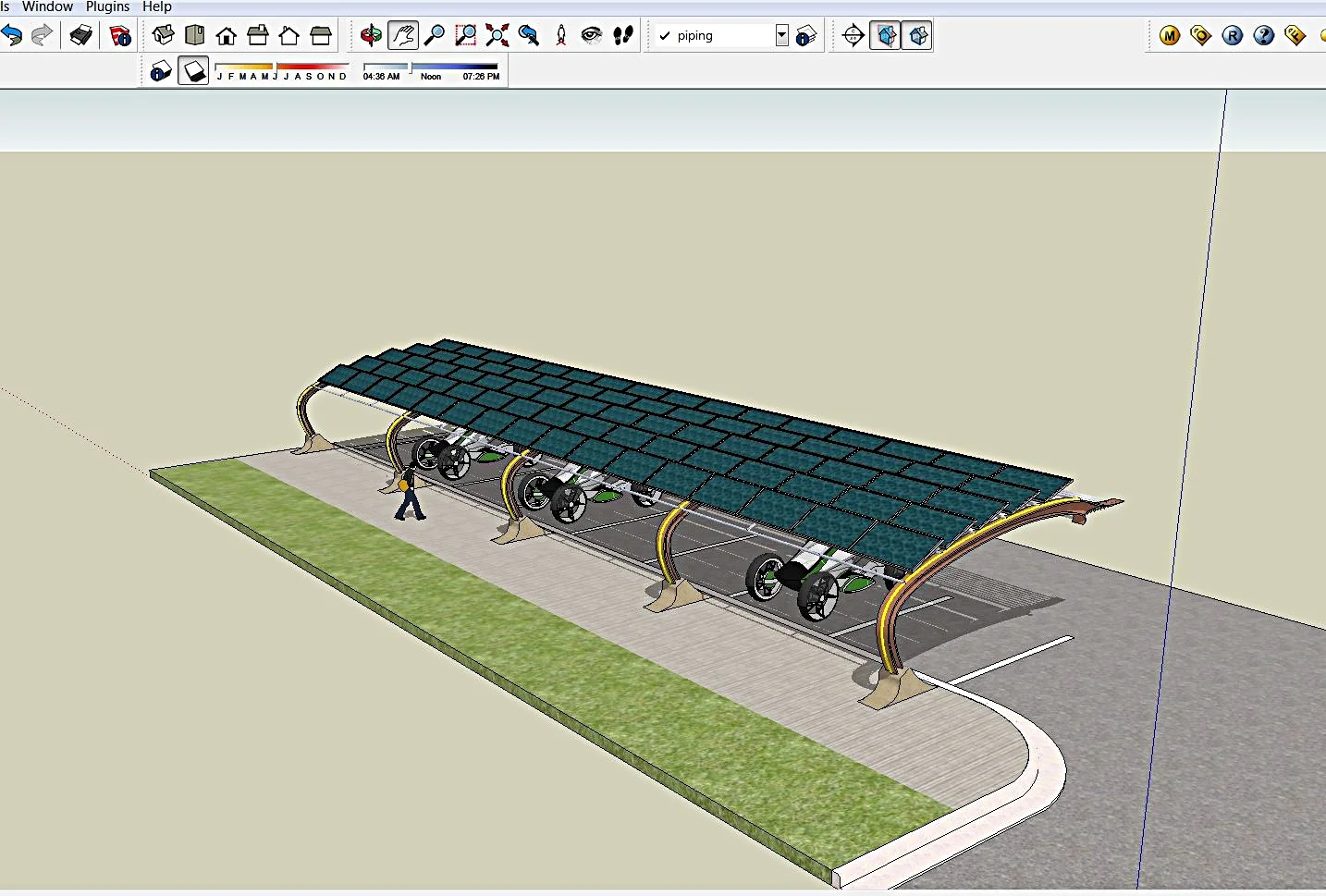This screenshot has height=896, width=1326.
Task: Open the layer dropdown arrow
Action: 781,36
